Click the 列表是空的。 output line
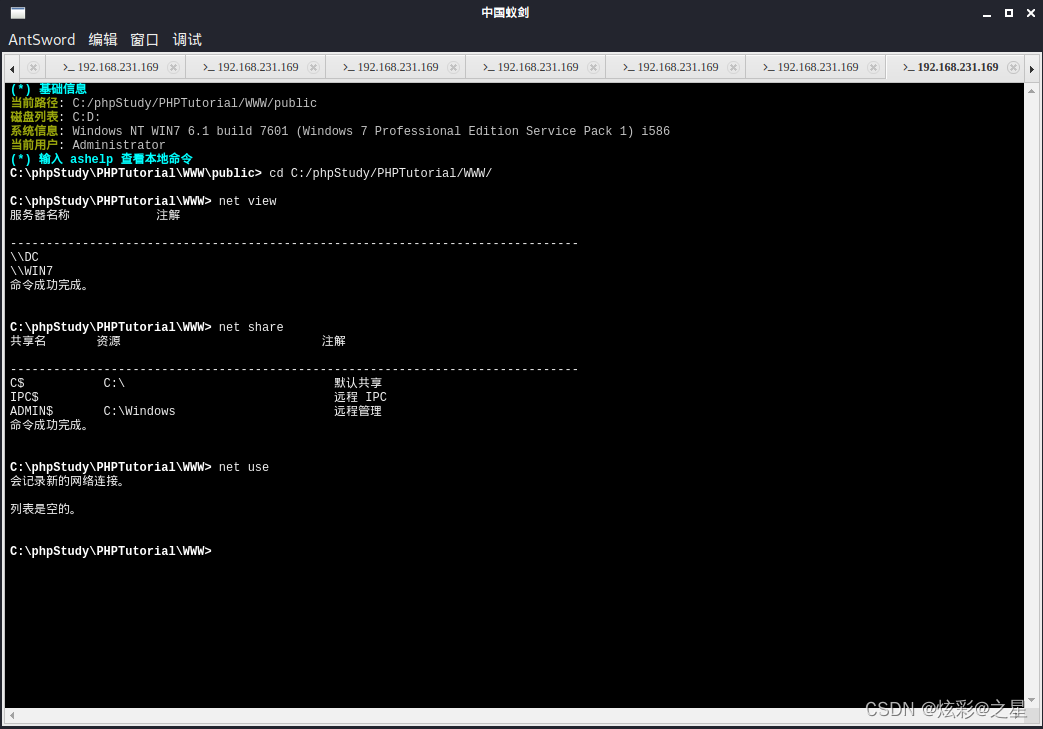This screenshot has height=729, width=1043. pyautogui.click(x=44, y=510)
